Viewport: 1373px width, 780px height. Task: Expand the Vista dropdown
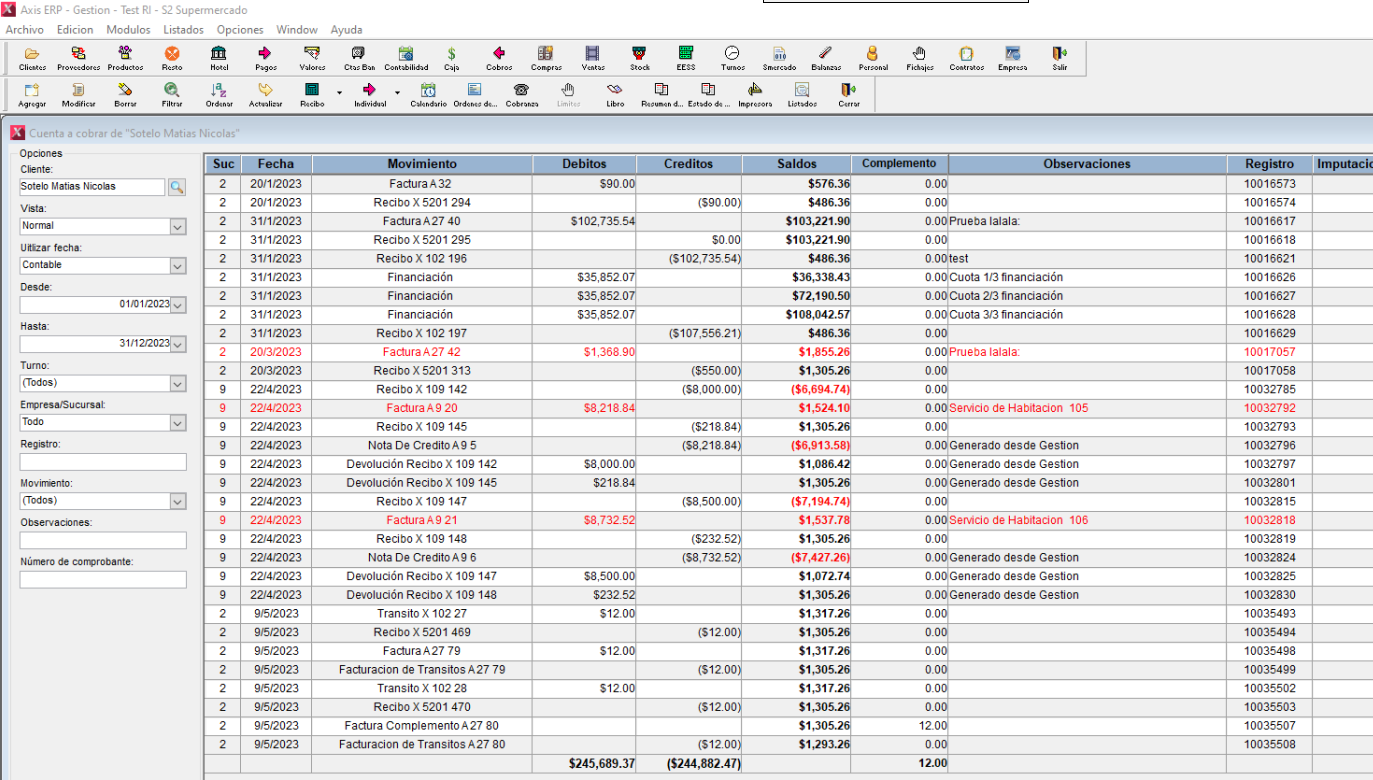(x=177, y=227)
